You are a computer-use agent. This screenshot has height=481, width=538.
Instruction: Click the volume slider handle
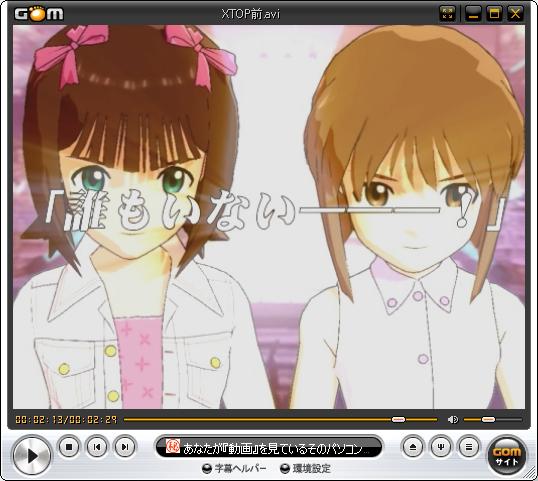488,419
